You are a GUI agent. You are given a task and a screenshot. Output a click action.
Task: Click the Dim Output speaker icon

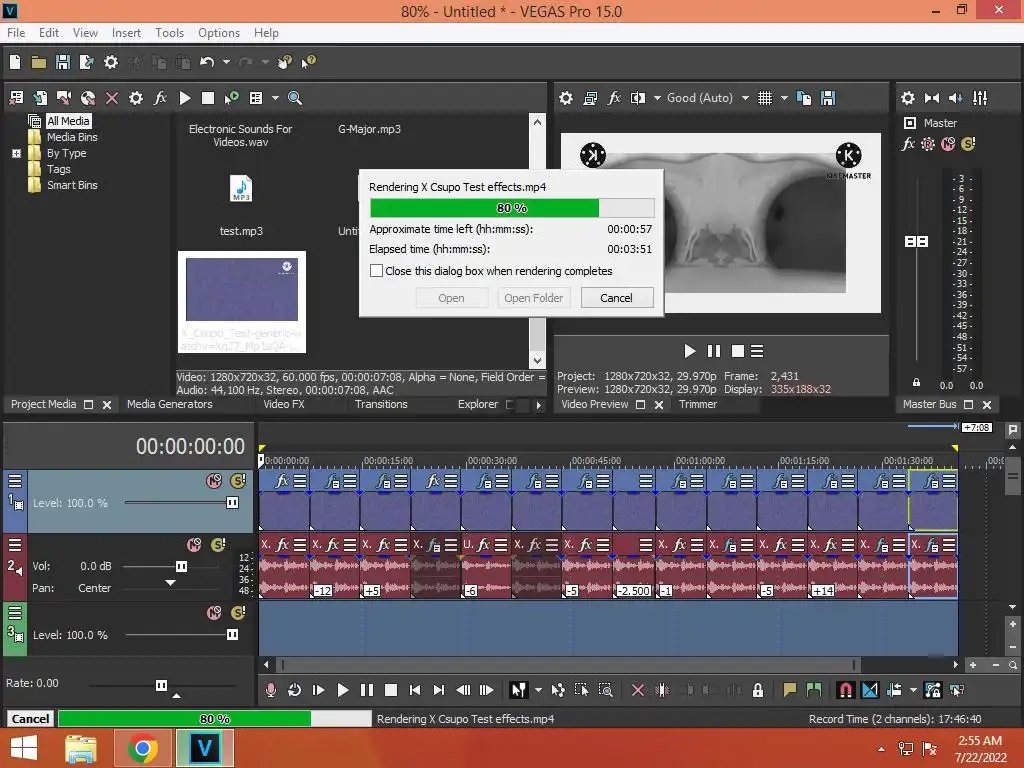(955, 98)
